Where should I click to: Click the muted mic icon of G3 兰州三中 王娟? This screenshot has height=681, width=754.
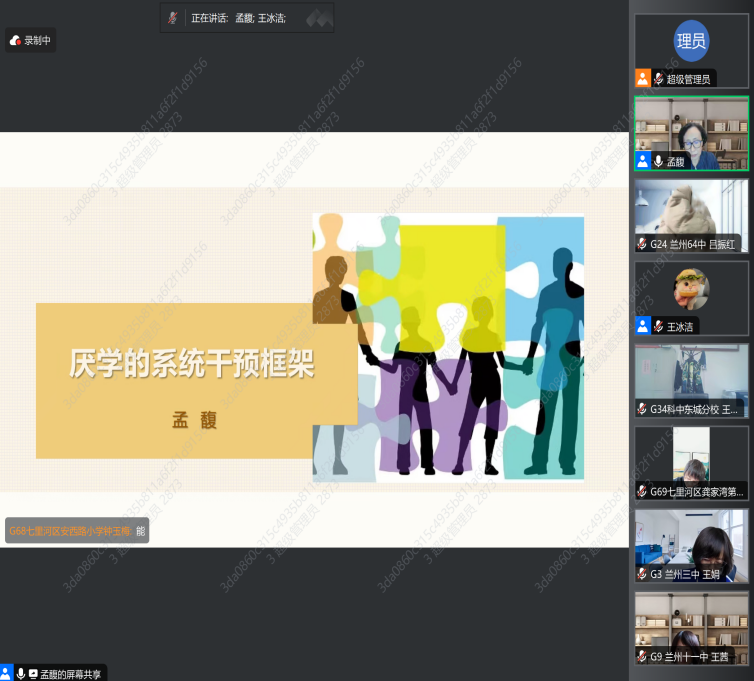[642, 574]
